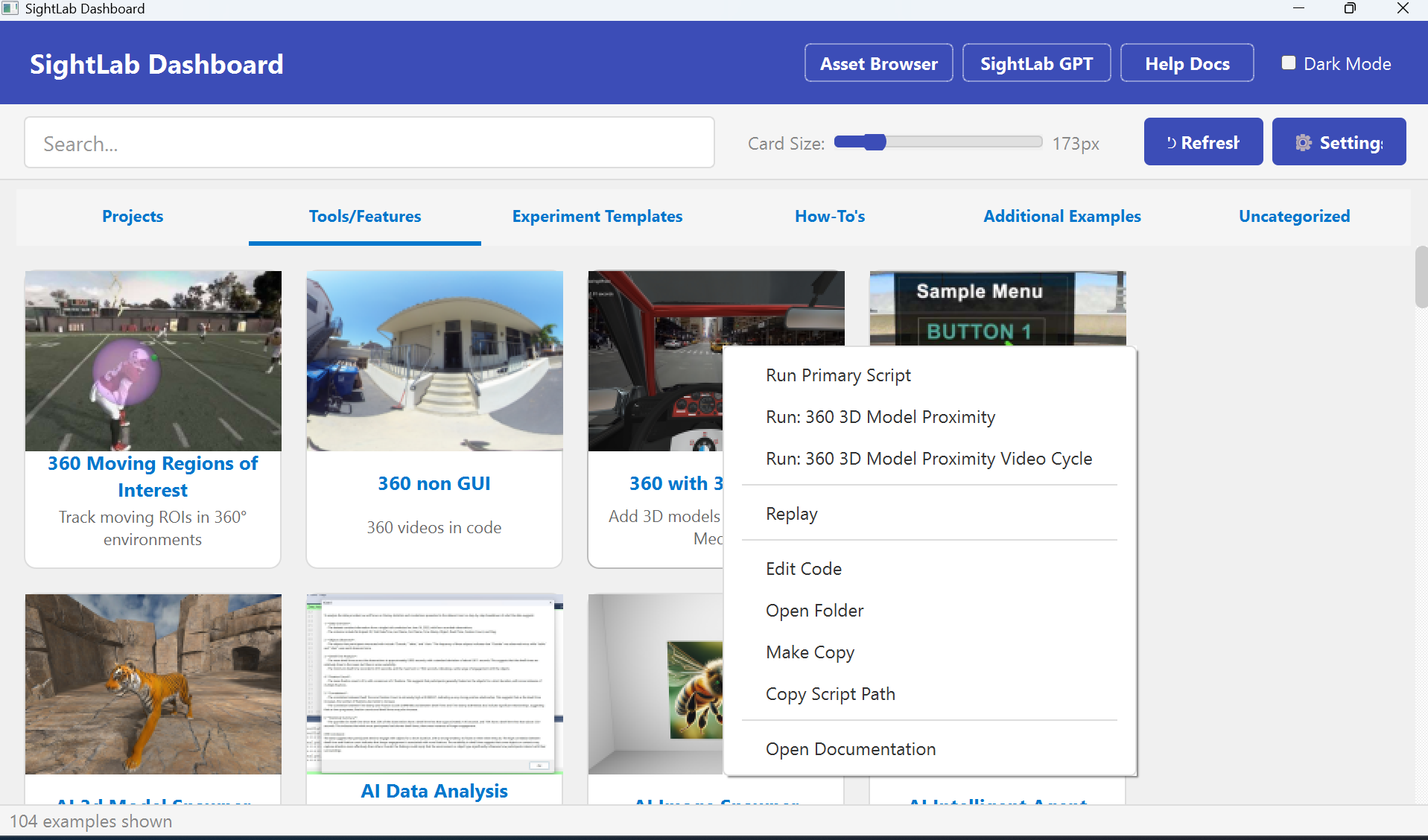Image resolution: width=1428 pixels, height=840 pixels.
Task: Click the Refresh arrow icon
Action: 1171,142
